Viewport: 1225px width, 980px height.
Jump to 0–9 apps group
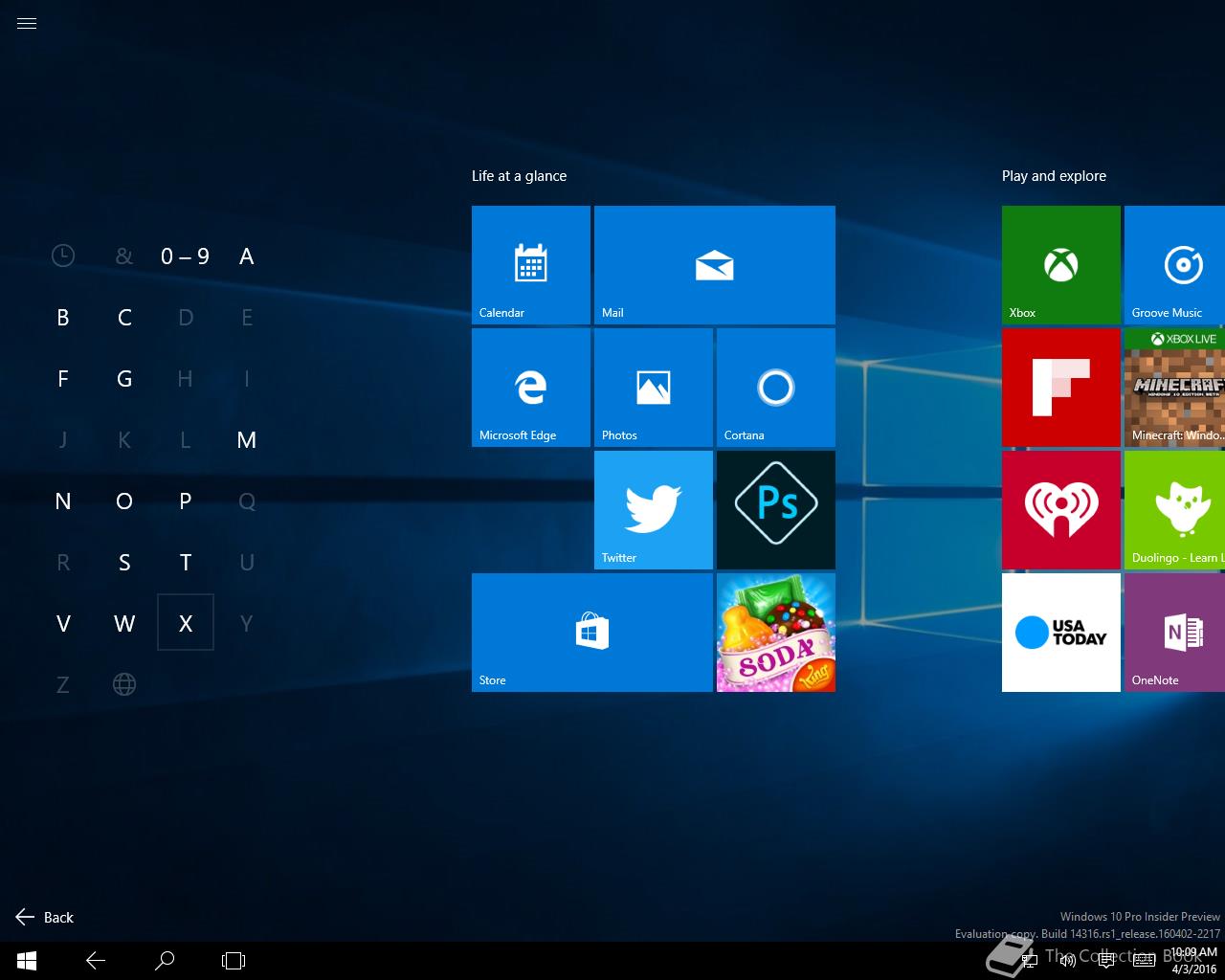(x=186, y=256)
